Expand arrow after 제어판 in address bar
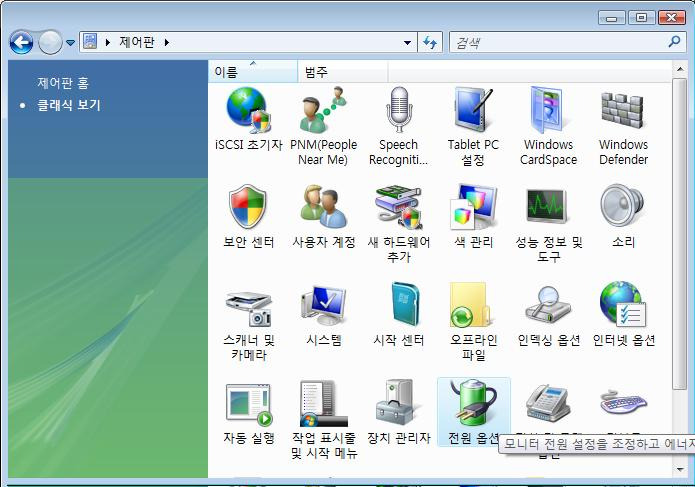 click(167, 43)
